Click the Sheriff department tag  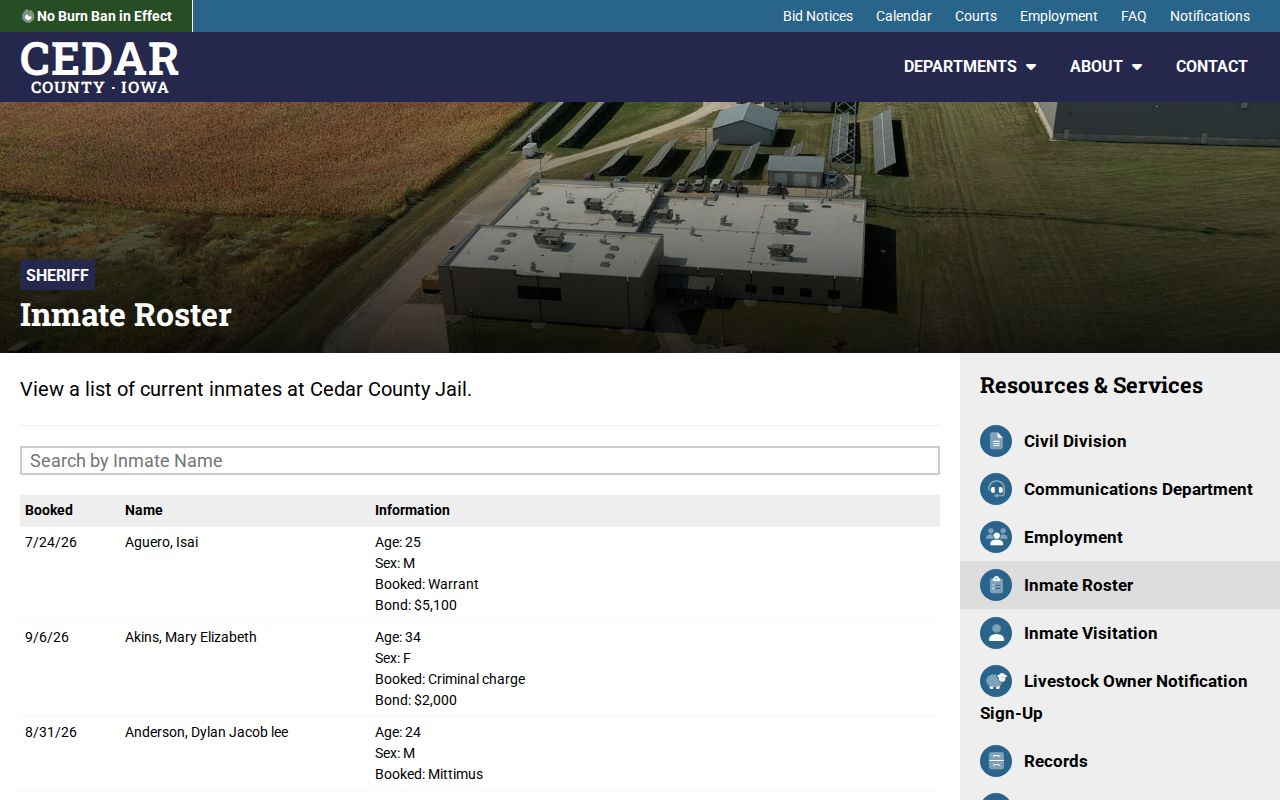(57, 275)
